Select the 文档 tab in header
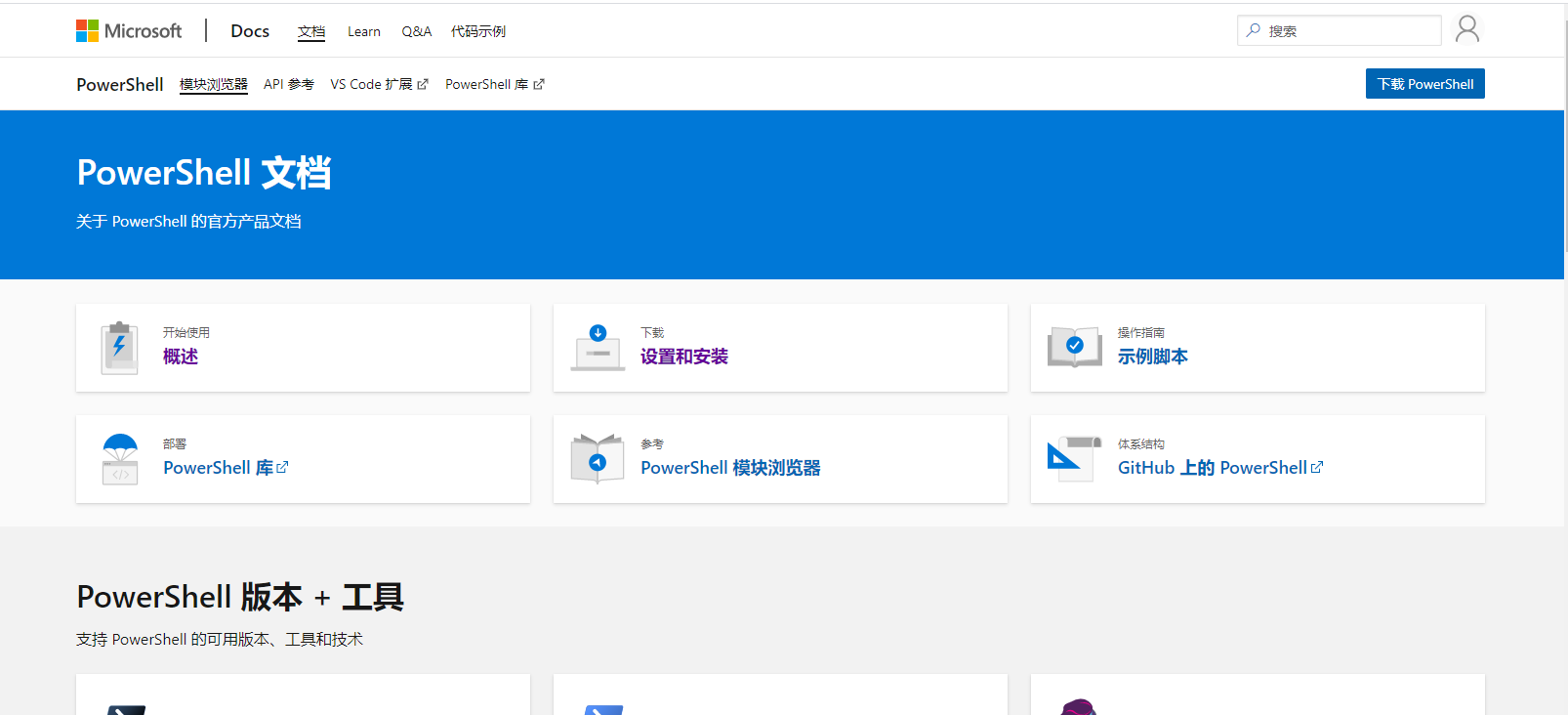Screen dimensions: 1568x715 (x=311, y=31)
